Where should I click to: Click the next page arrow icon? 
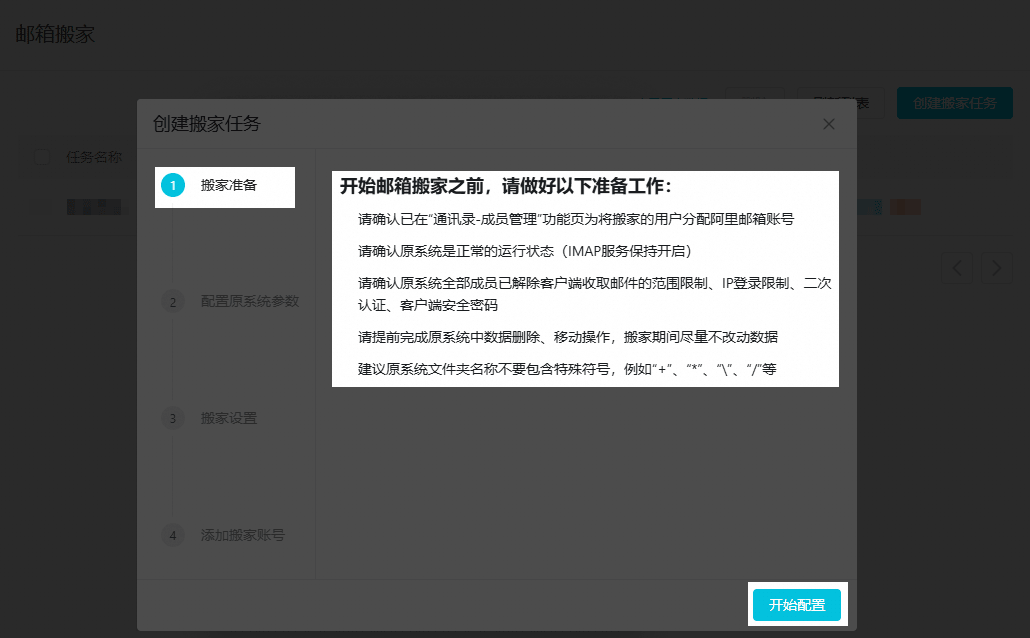(x=995, y=267)
